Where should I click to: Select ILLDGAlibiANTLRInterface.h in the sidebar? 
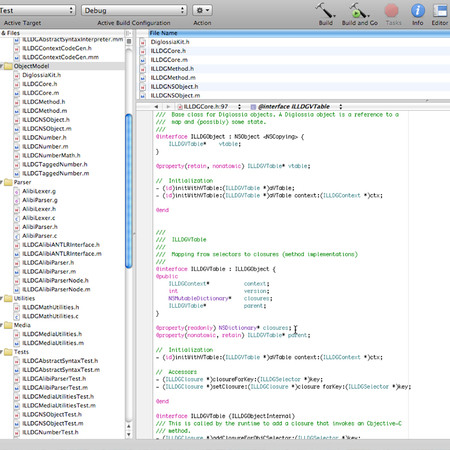tap(61, 245)
